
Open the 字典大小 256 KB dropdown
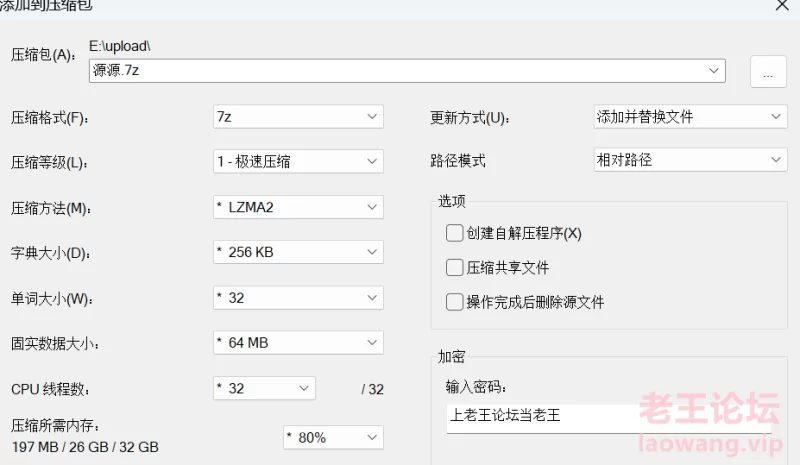coord(298,252)
